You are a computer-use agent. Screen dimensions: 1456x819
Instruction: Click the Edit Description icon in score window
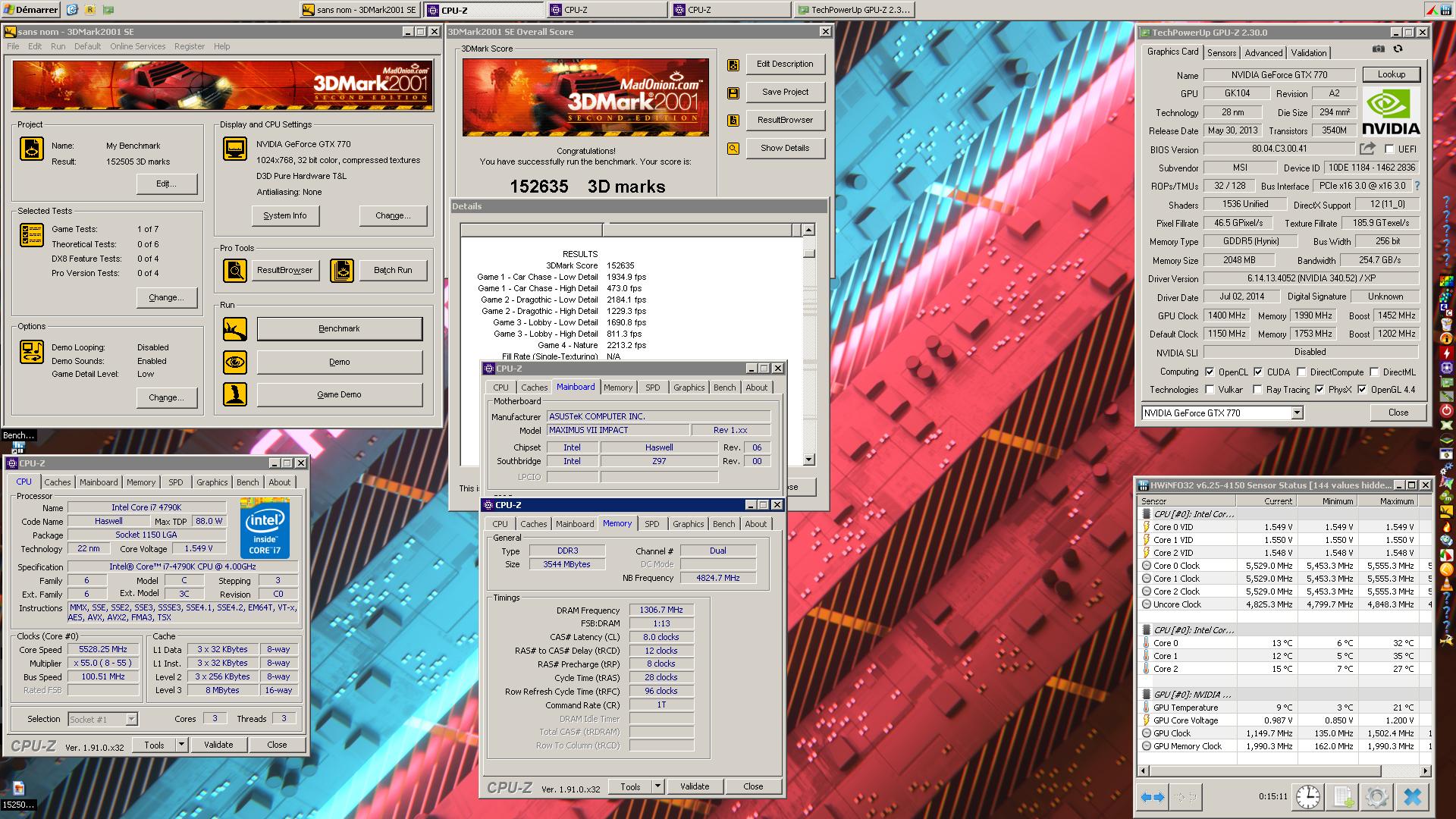click(x=733, y=65)
